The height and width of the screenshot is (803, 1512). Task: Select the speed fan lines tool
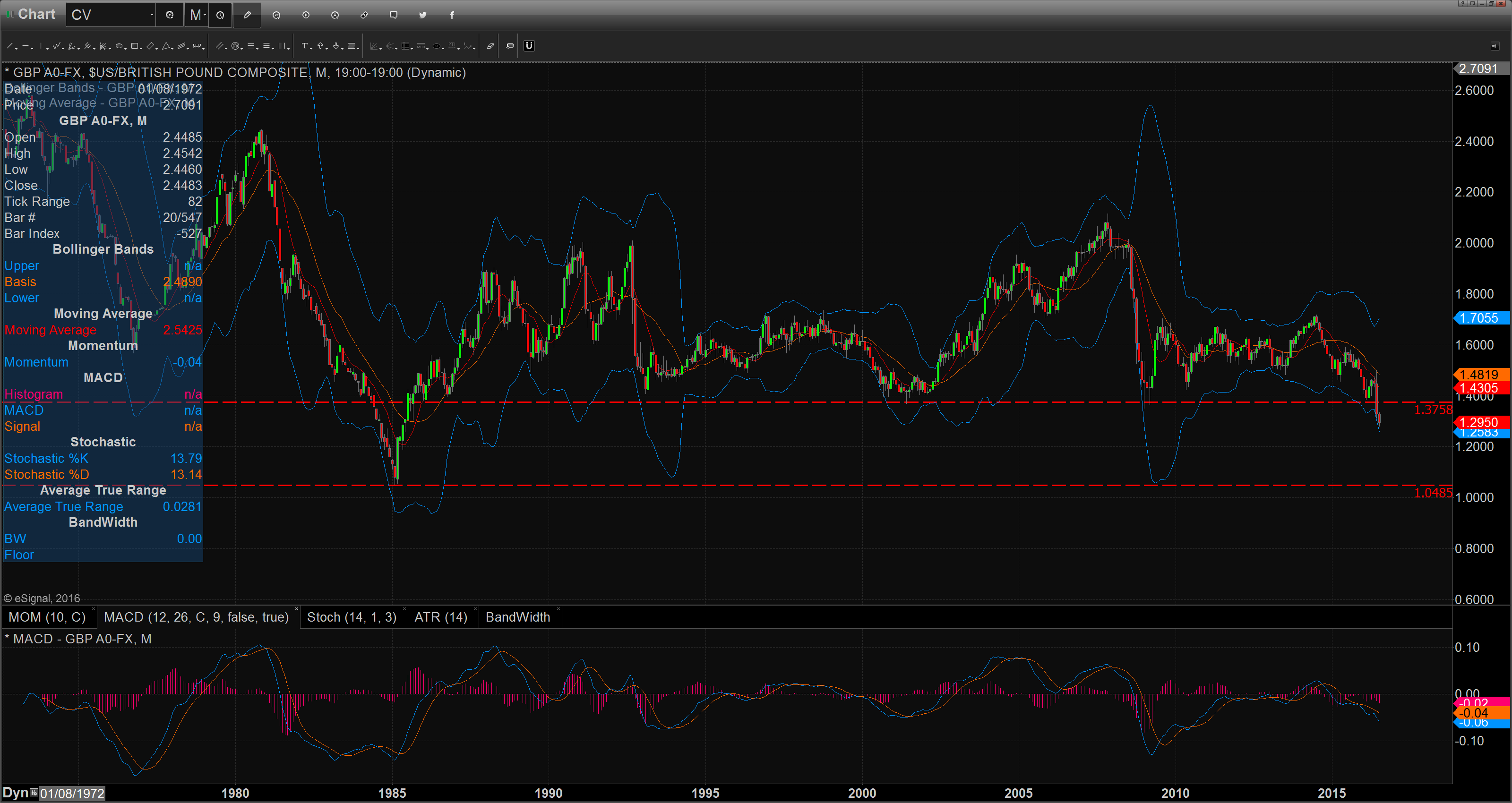72,46
